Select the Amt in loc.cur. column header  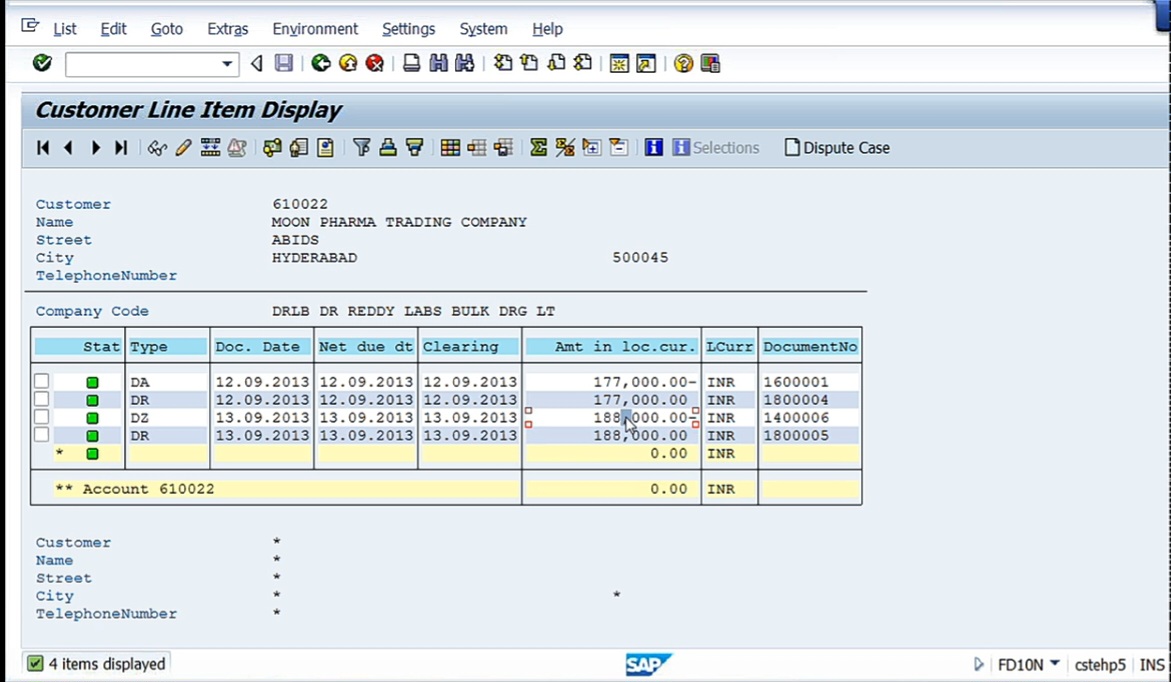(612, 347)
